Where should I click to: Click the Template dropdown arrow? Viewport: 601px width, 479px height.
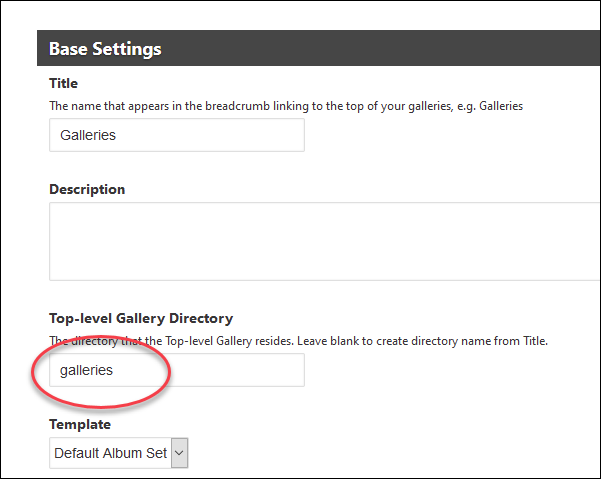(179, 453)
